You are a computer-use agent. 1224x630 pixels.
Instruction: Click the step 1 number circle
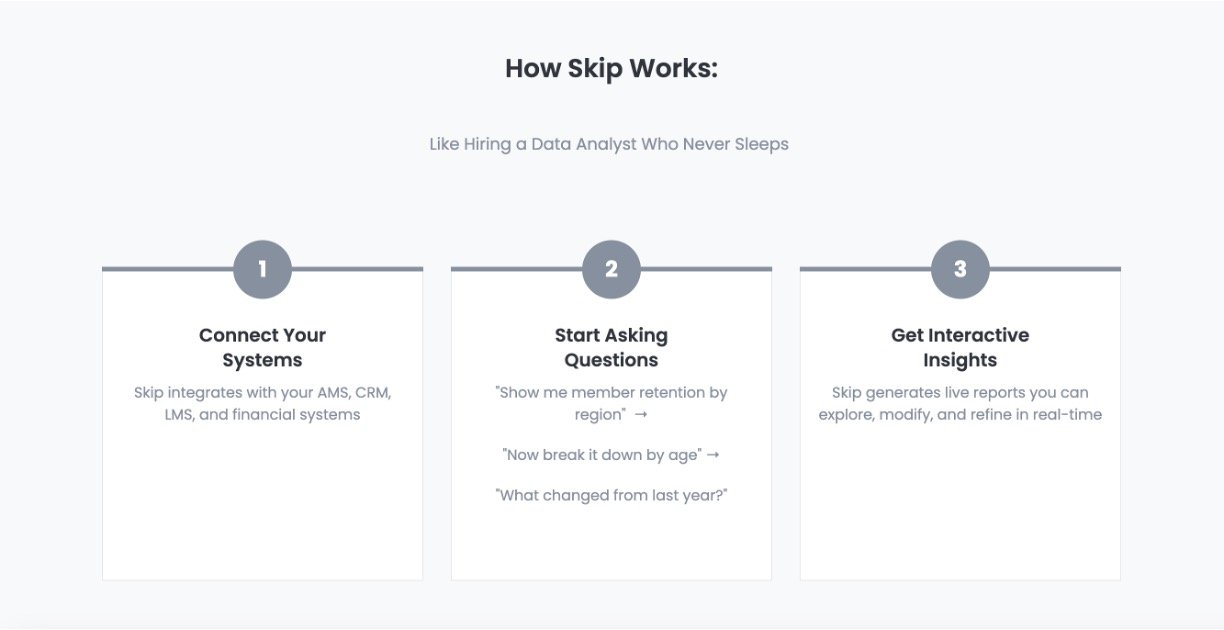tap(262, 269)
